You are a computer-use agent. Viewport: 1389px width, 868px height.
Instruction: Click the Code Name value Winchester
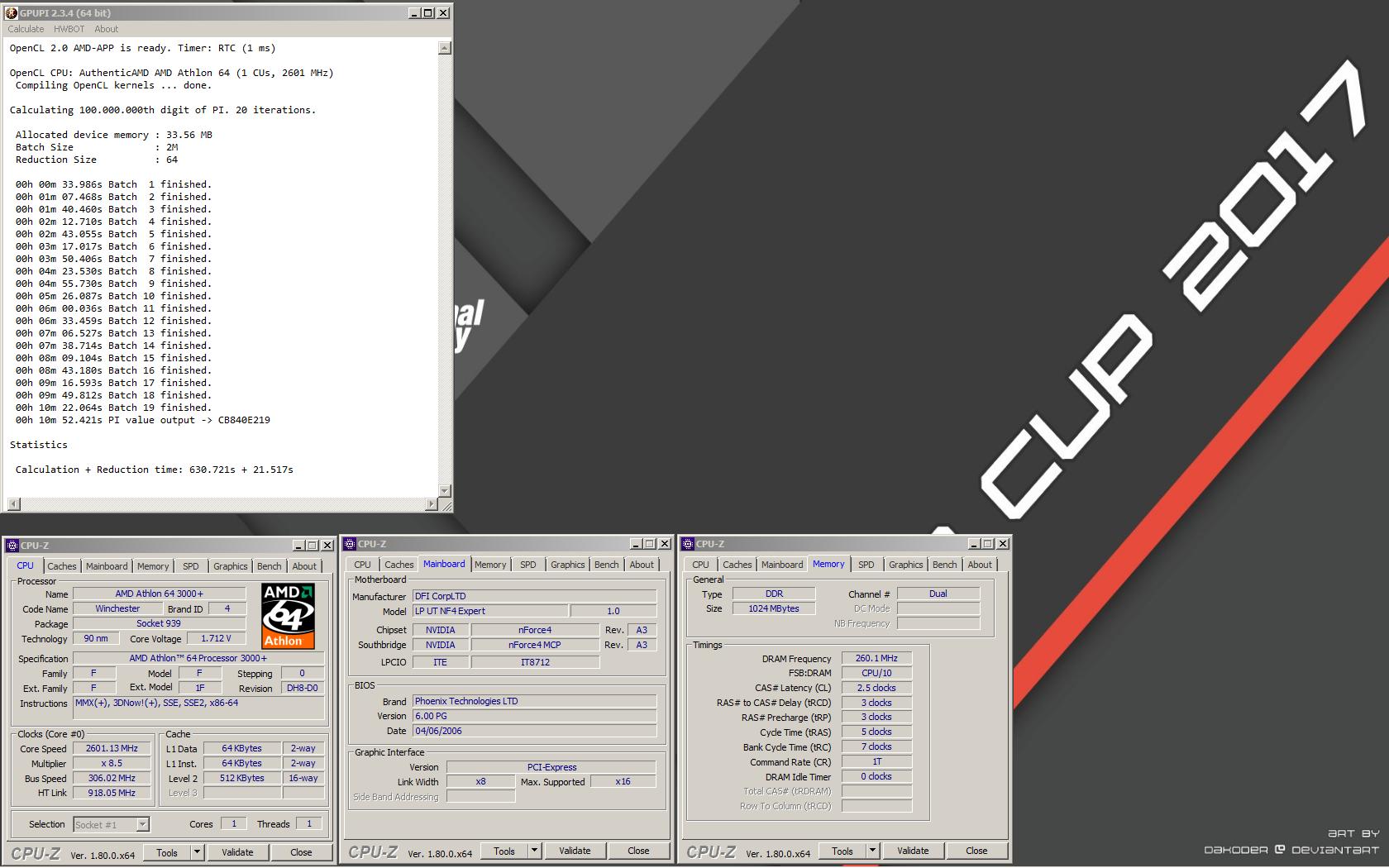(x=117, y=608)
